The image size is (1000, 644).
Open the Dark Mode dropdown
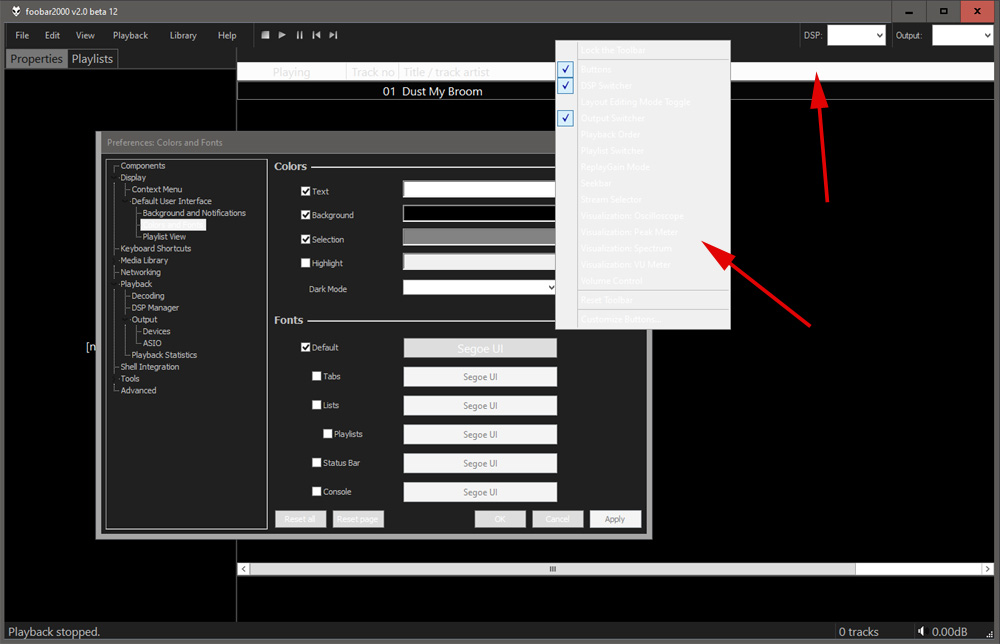(x=479, y=288)
